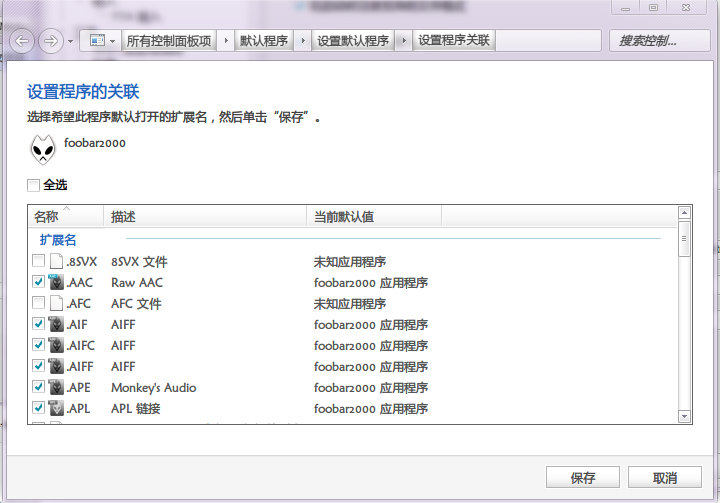Sort list by 描述 column header
The image size is (720, 503).
pyautogui.click(x=205, y=216)
